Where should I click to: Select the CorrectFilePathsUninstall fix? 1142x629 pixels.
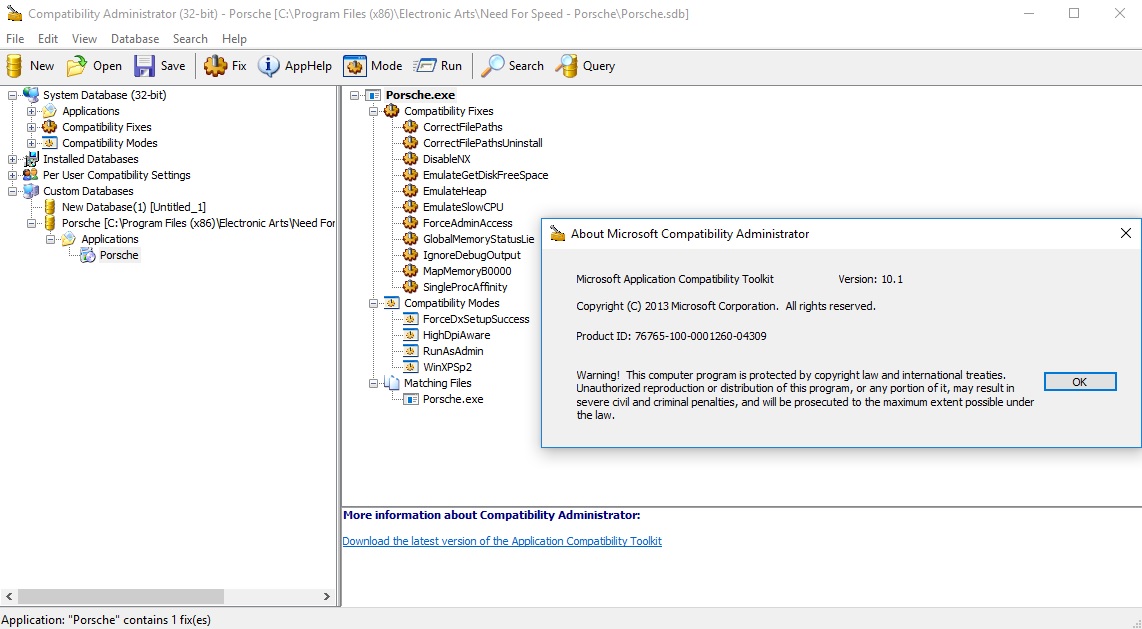[482, 143]
